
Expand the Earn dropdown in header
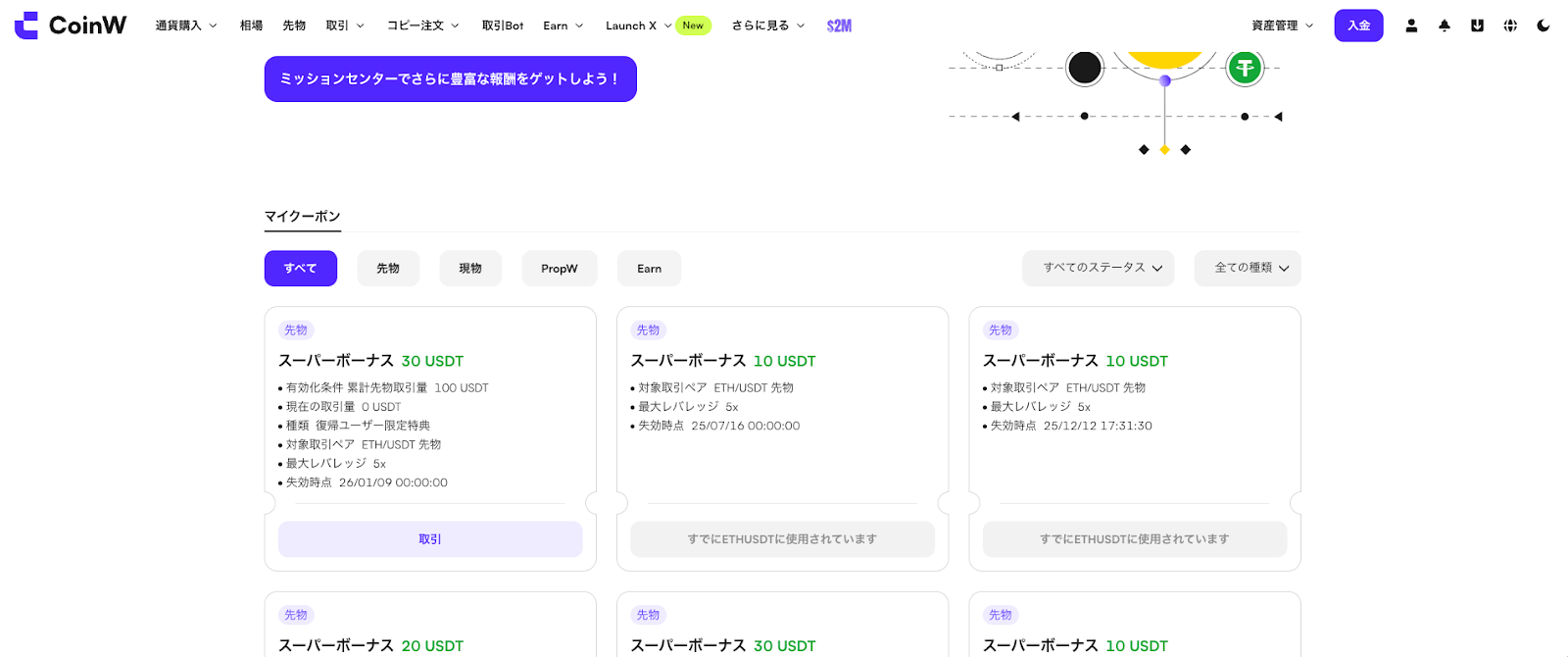click(563, 25)
